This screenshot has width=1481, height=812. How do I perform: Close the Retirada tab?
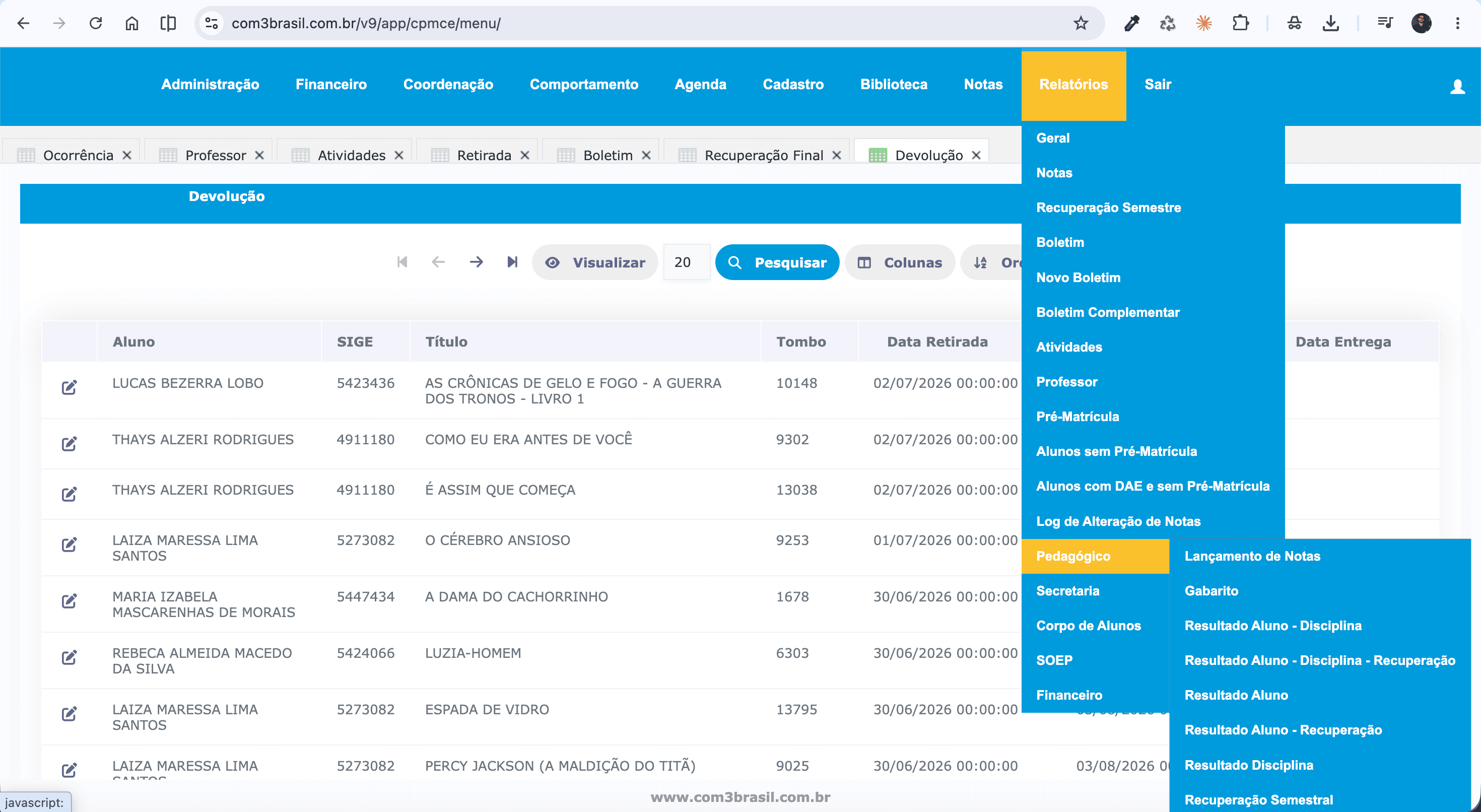(524, 155)
